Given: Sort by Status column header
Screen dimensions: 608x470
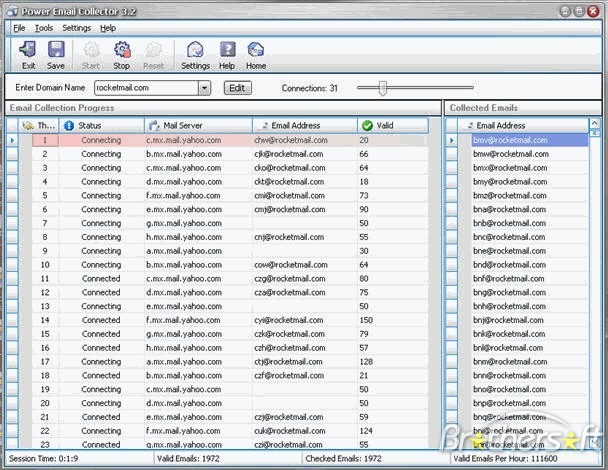Looking at the screenshot, I should [102, 126].
